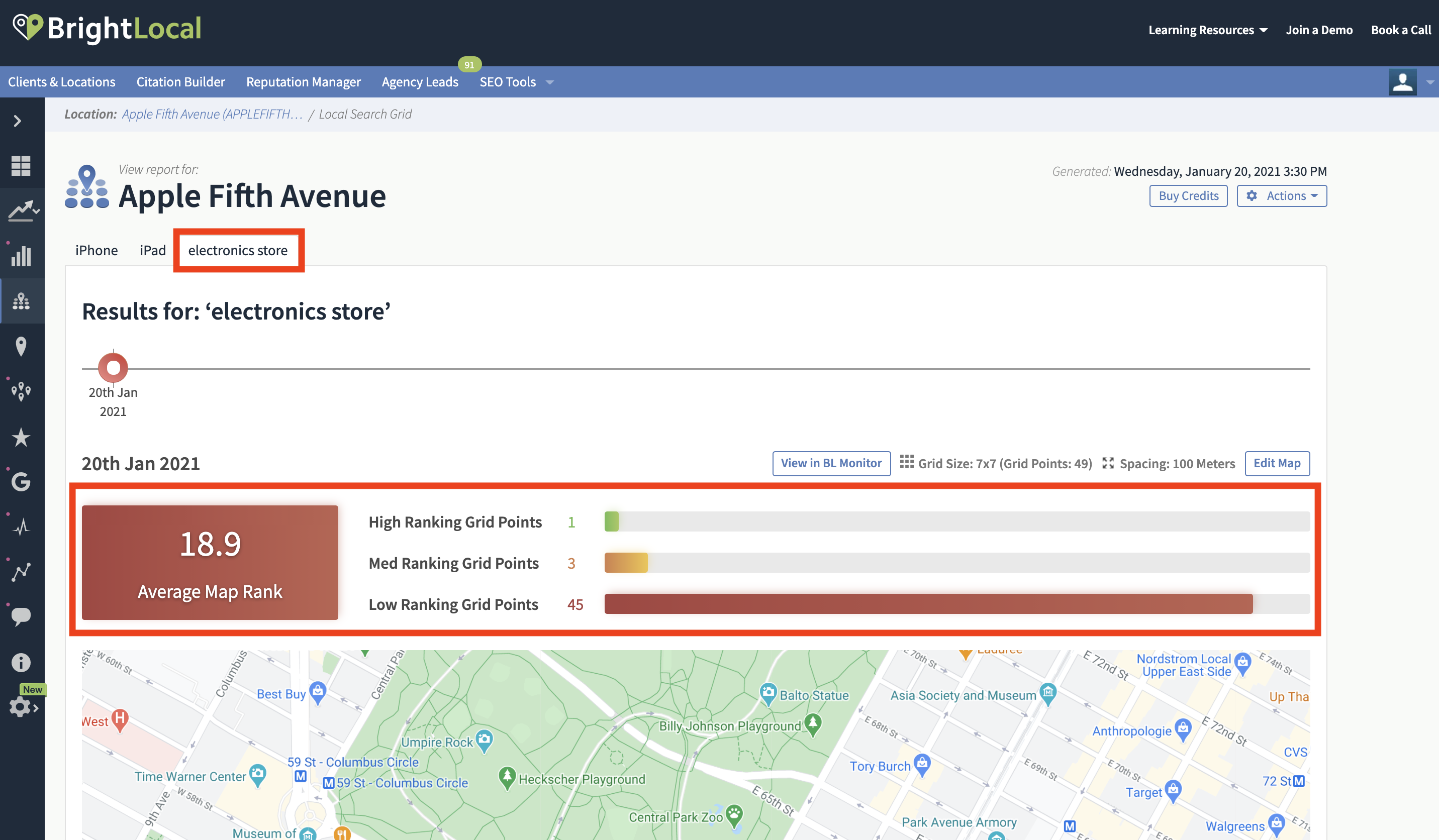Screen dimensions: 1439x840
Task: Click the Low Ranking Grid Points red bar
Action: 928,604
